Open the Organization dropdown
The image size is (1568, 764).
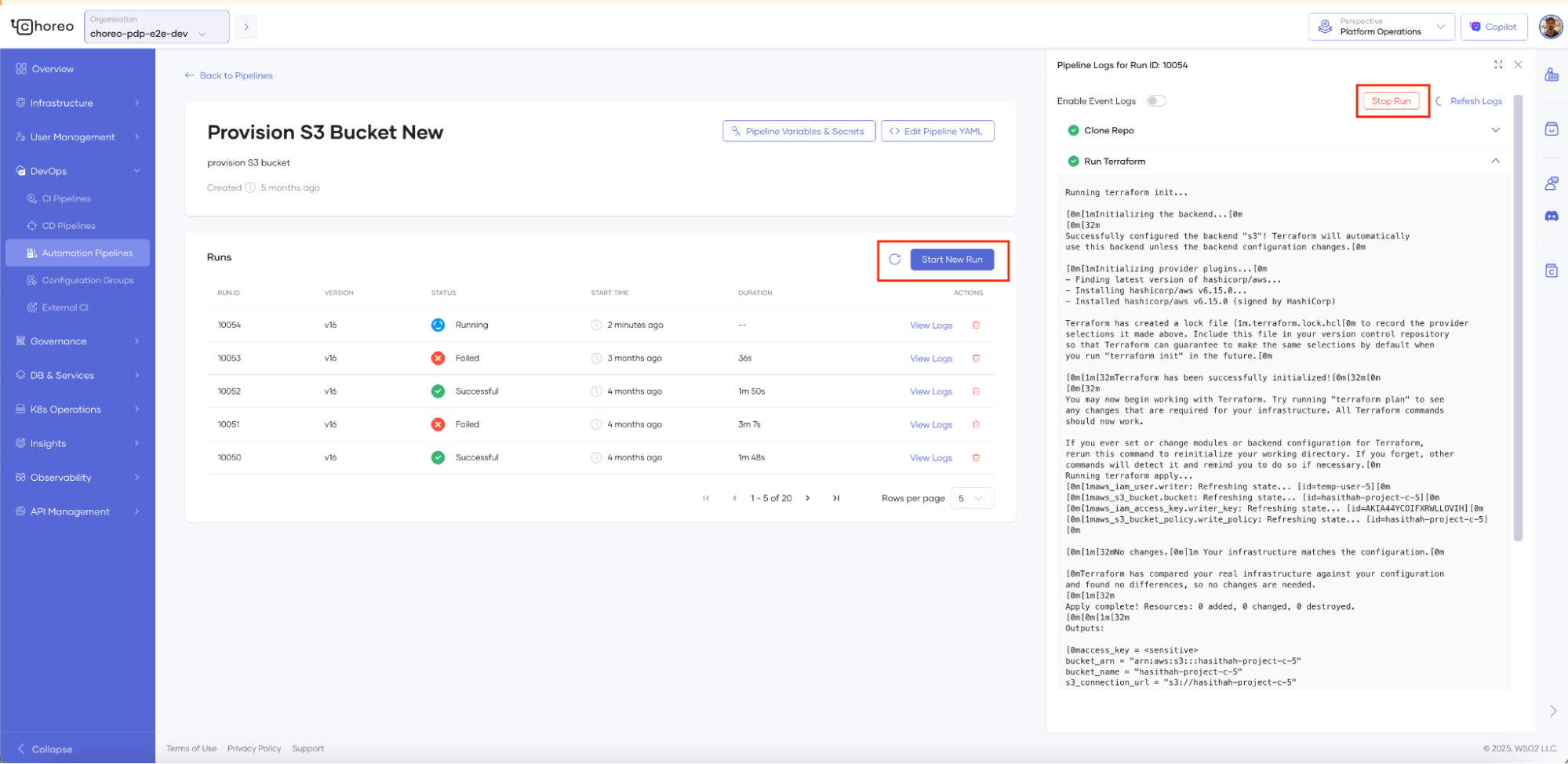click(x=156, y=27)
